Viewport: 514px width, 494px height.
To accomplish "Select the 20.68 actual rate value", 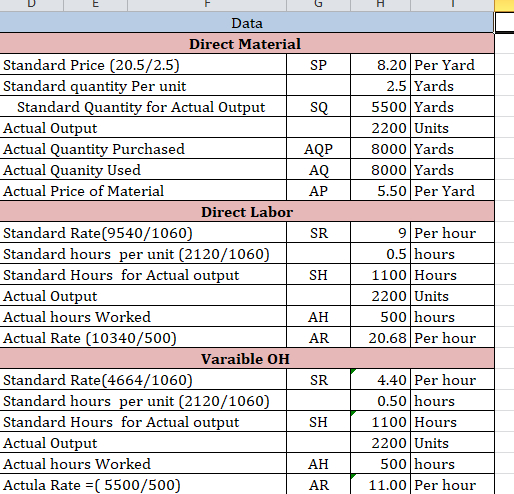I will tap(381, 338).
